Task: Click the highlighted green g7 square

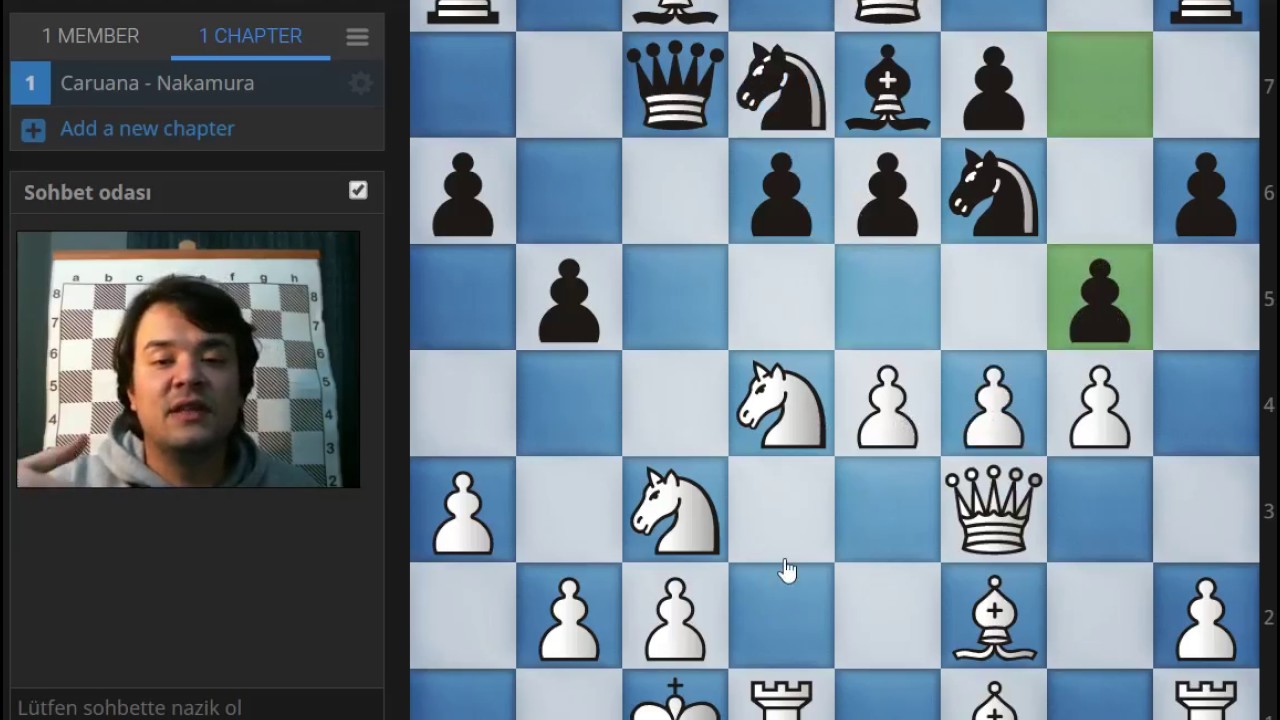Action: (1099, 84)
